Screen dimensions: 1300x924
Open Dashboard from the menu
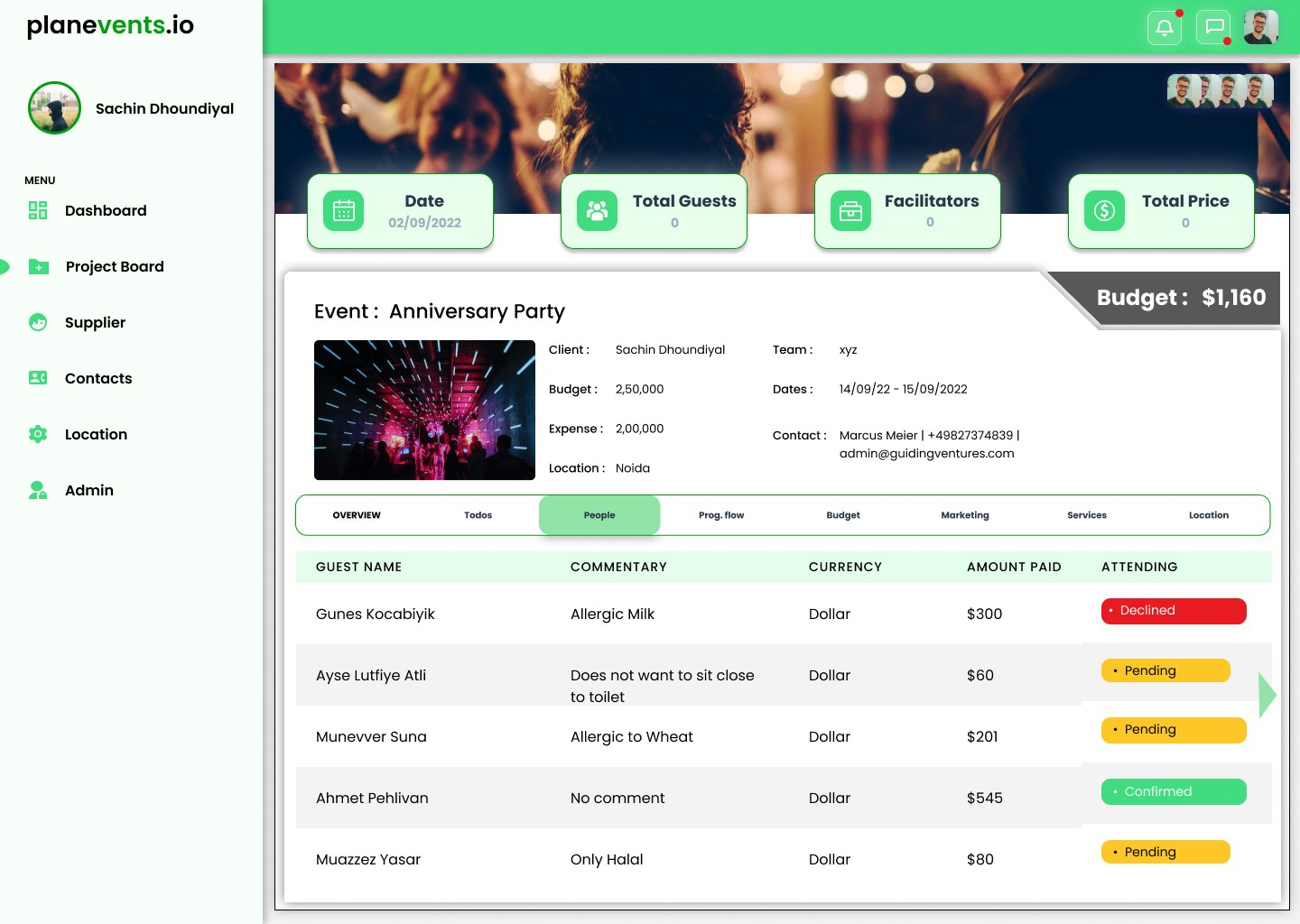(106, 210)
